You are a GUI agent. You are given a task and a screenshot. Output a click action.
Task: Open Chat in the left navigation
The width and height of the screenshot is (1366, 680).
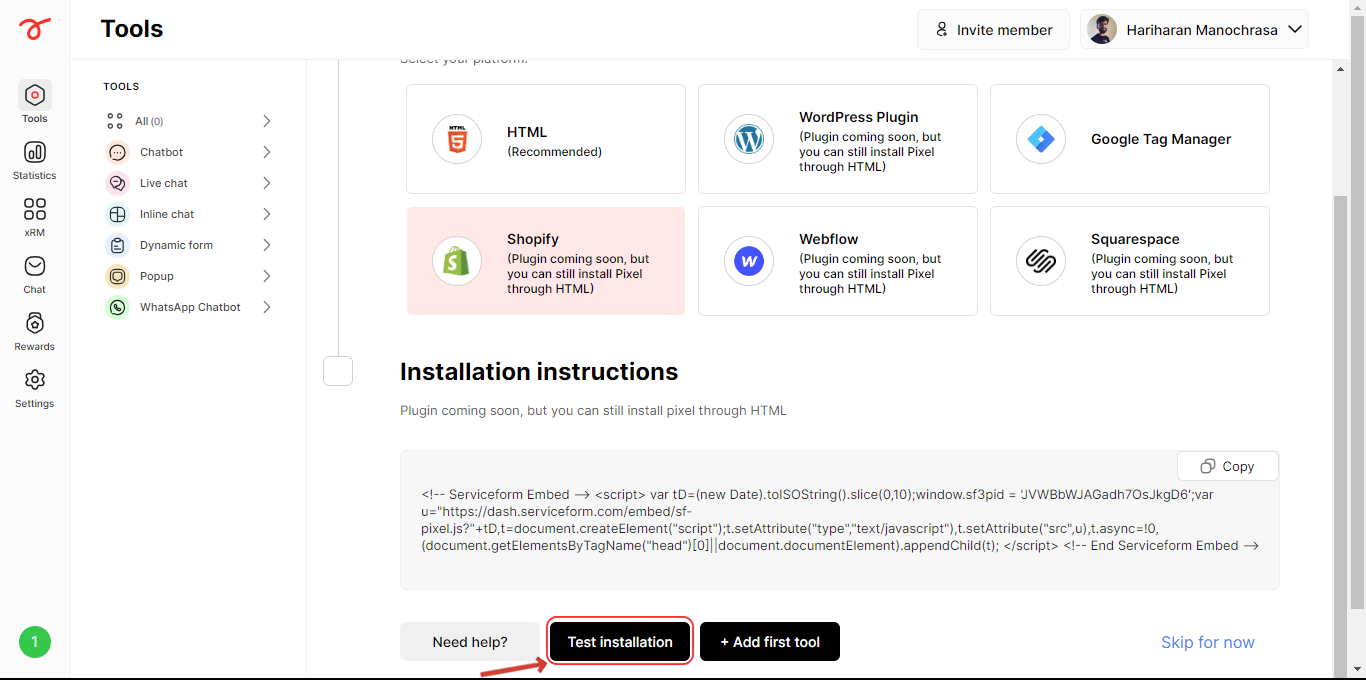[x=35, y=274]
